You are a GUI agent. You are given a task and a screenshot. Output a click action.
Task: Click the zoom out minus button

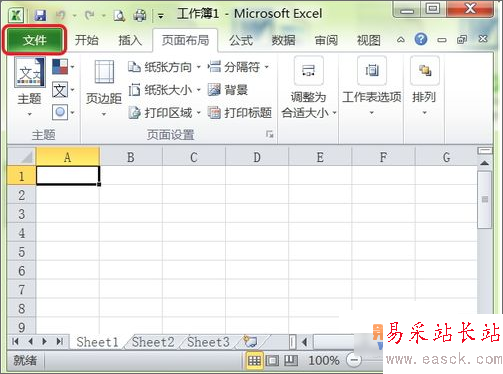(354, 360)
